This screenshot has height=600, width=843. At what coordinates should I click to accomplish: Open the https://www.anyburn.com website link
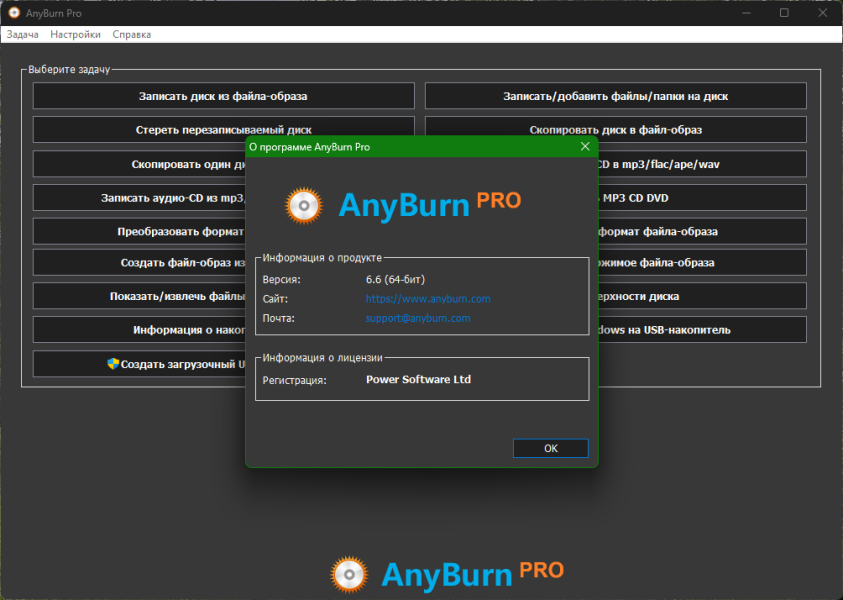(x=427, y=299)
